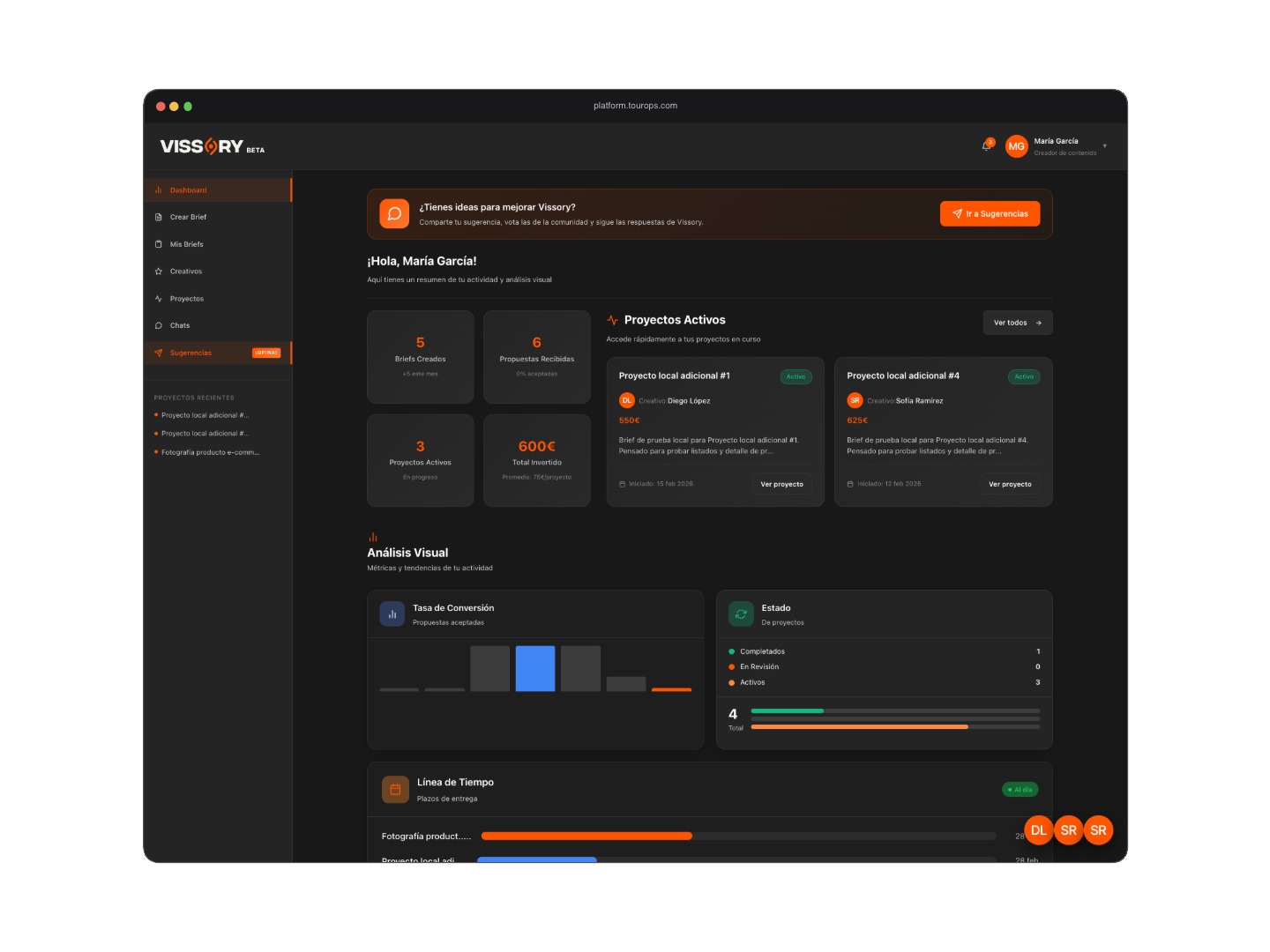Open the notifications bell icon
Screen dimensions: 1270x952
click(986, 145)
